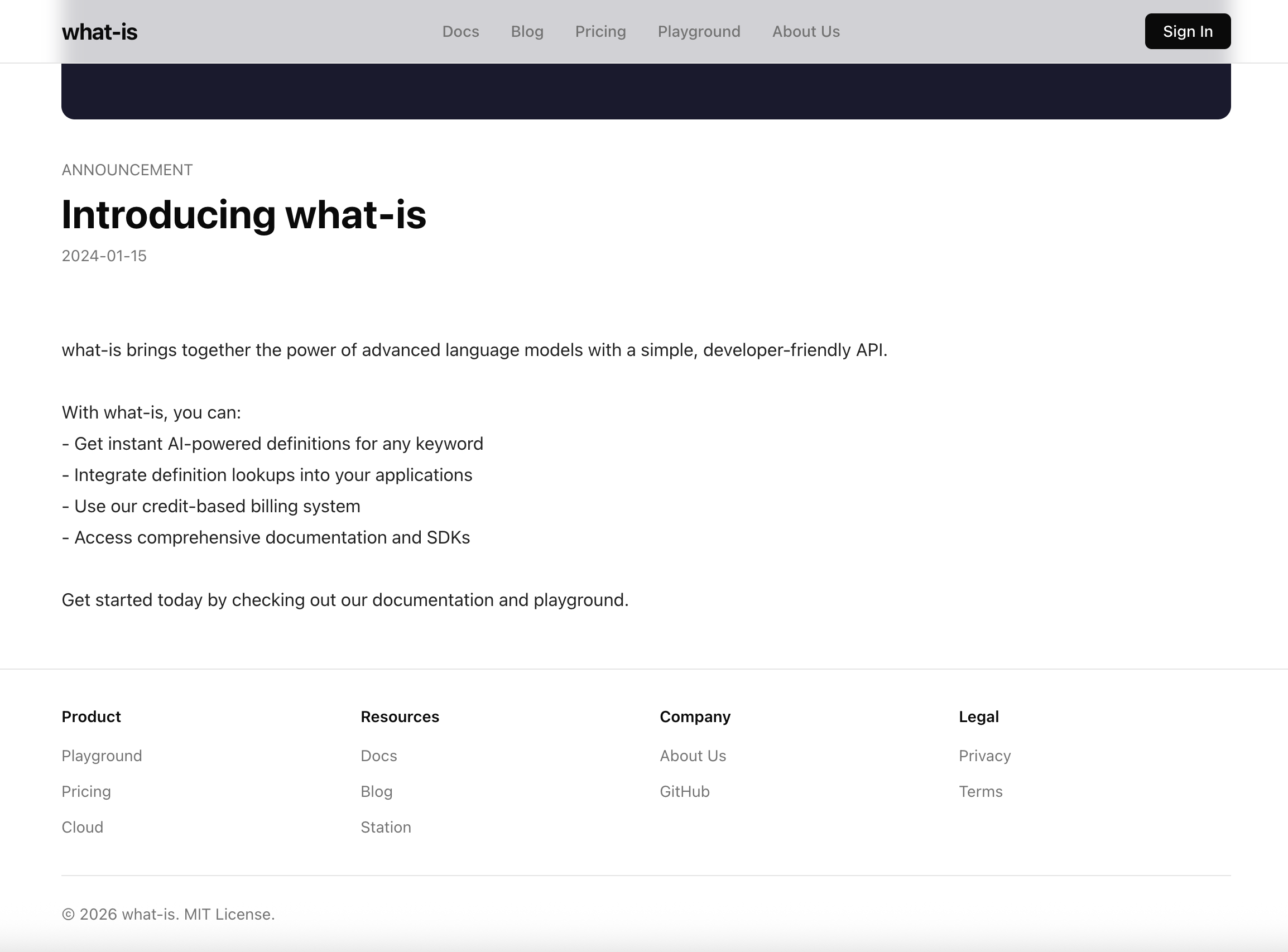
Task: Open Docs in the top navigation
Action: (x=460, y=32)
